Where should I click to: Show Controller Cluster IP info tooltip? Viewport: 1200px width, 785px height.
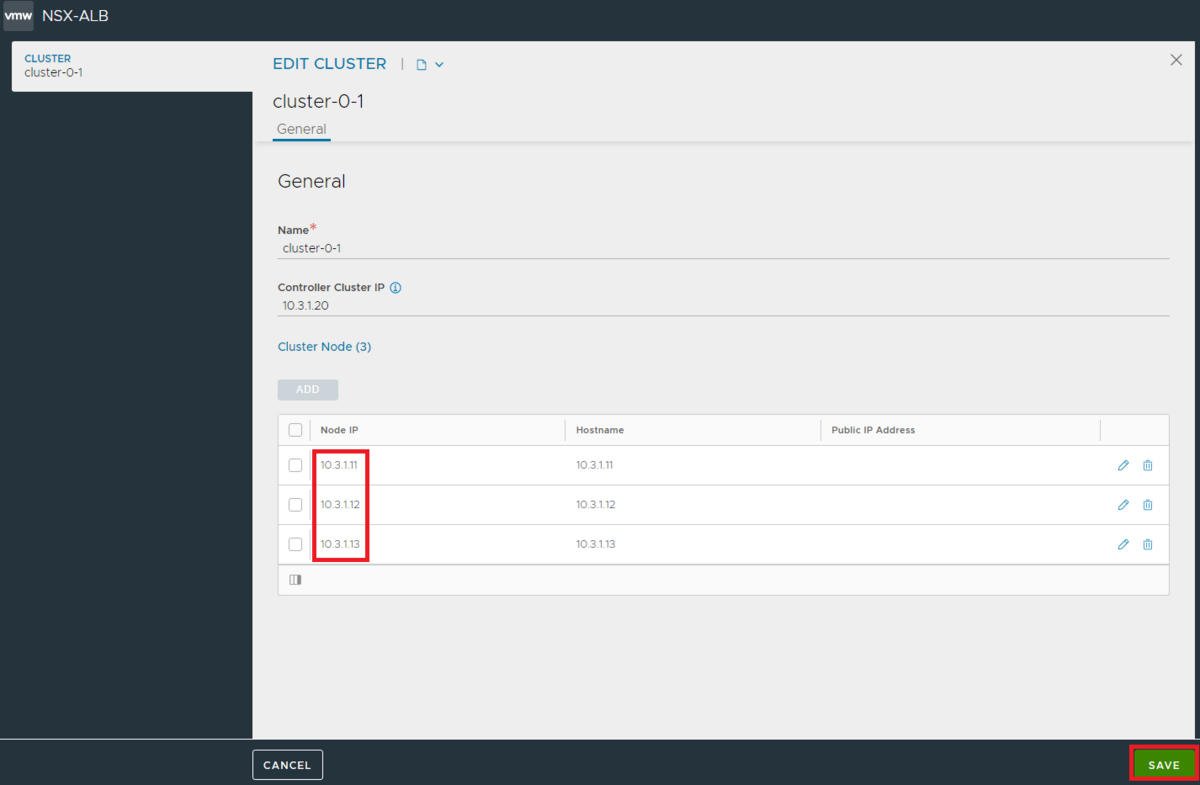[395, 288]
